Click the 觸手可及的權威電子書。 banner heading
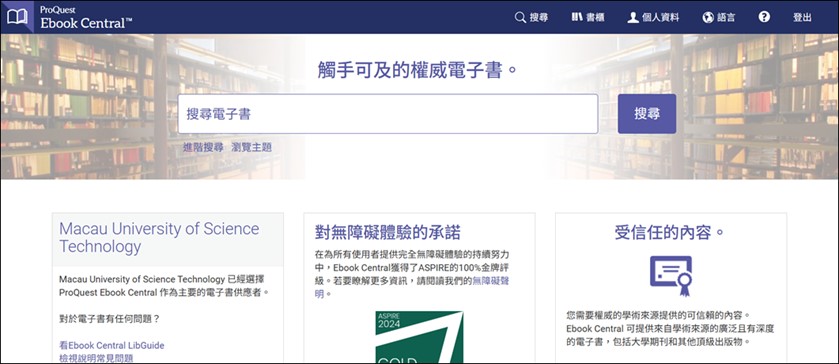The image size is (839, 364). [418, 70]
